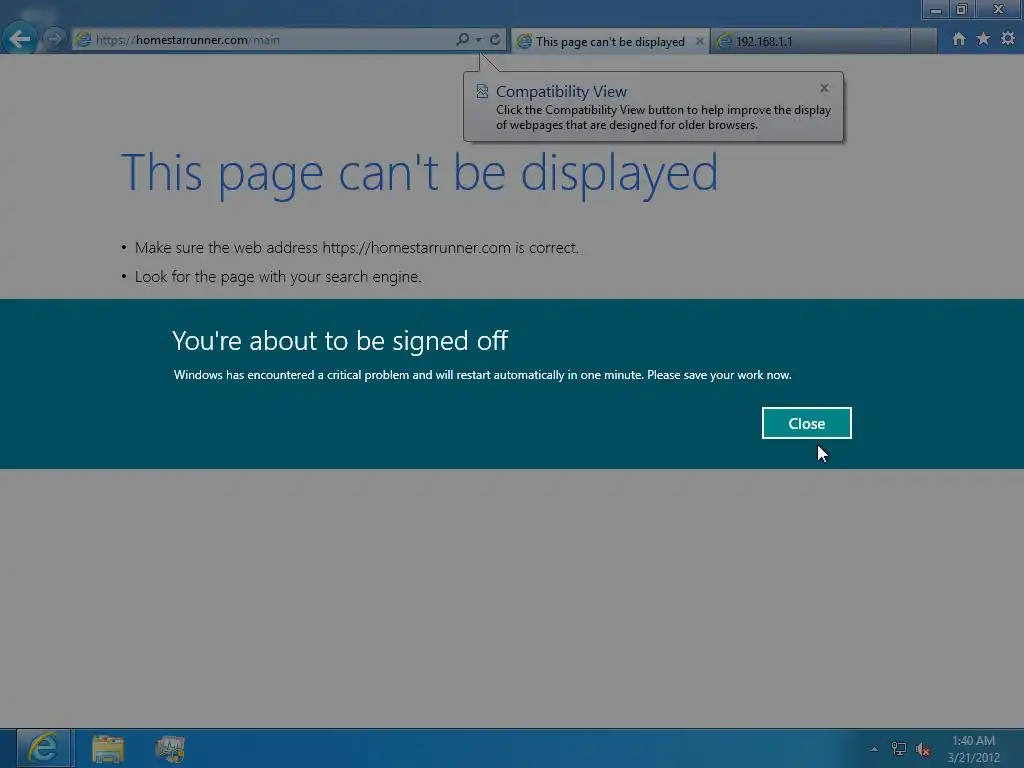This screenshot has height=768, width=1024.
Task: Click the network tray icon
Action: click(x=899, y=749)
